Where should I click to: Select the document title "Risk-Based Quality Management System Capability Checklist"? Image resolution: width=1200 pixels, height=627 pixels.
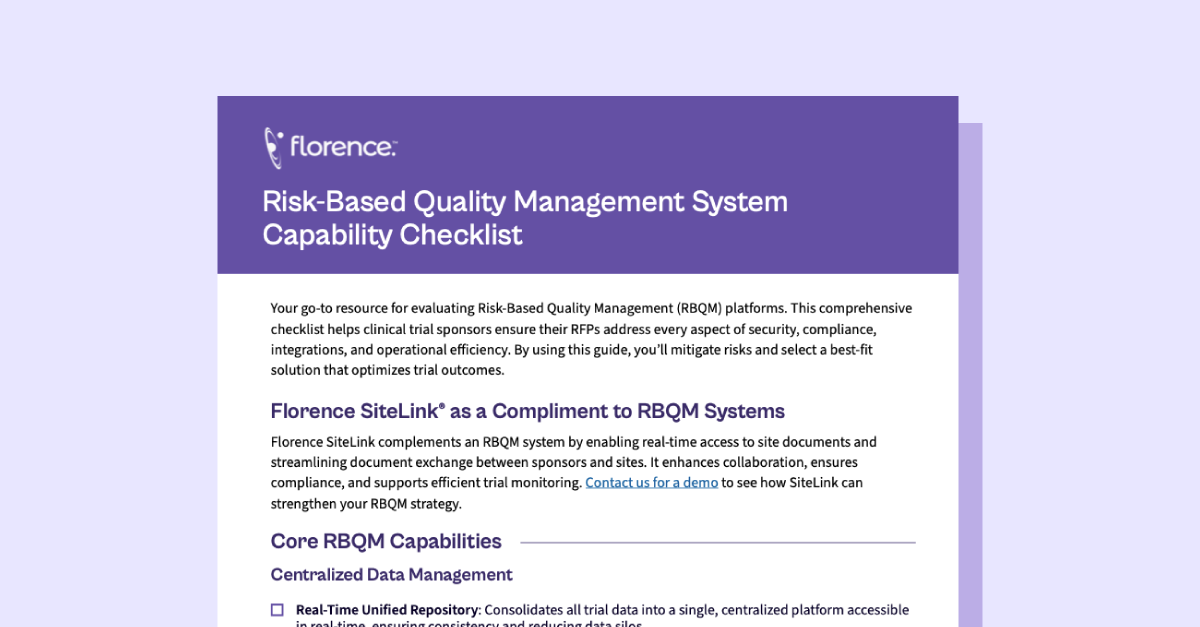click(x=525, y=218)
